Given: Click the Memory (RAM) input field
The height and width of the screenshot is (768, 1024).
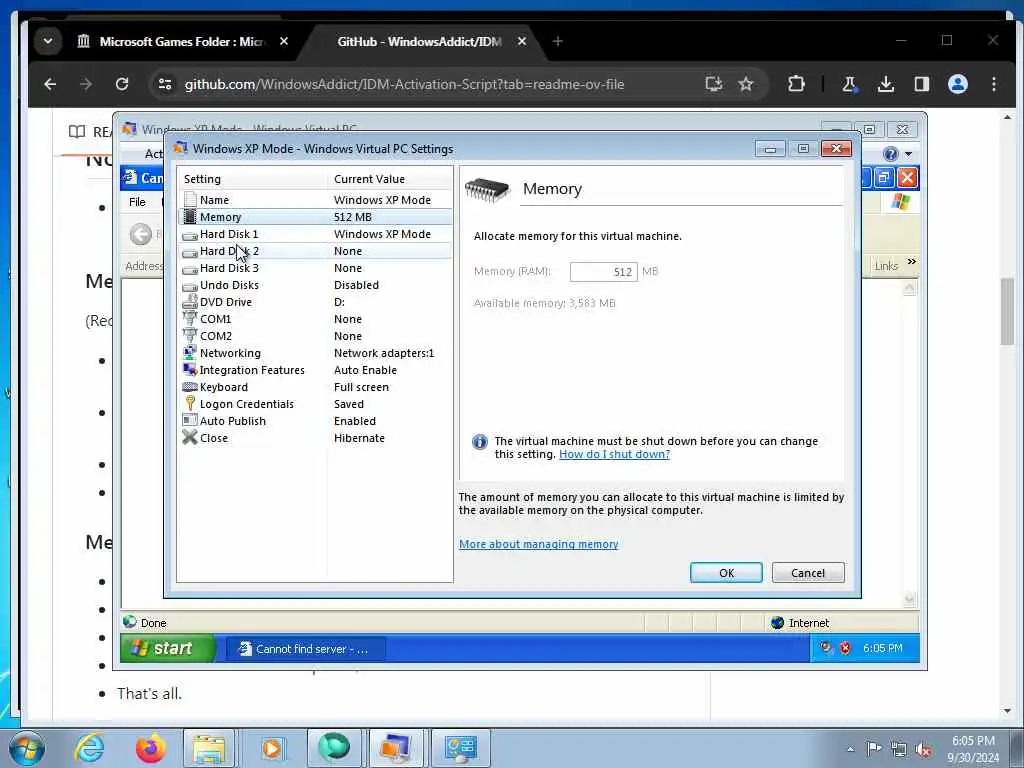Looking at the screenshot, I should click(603, 272).
